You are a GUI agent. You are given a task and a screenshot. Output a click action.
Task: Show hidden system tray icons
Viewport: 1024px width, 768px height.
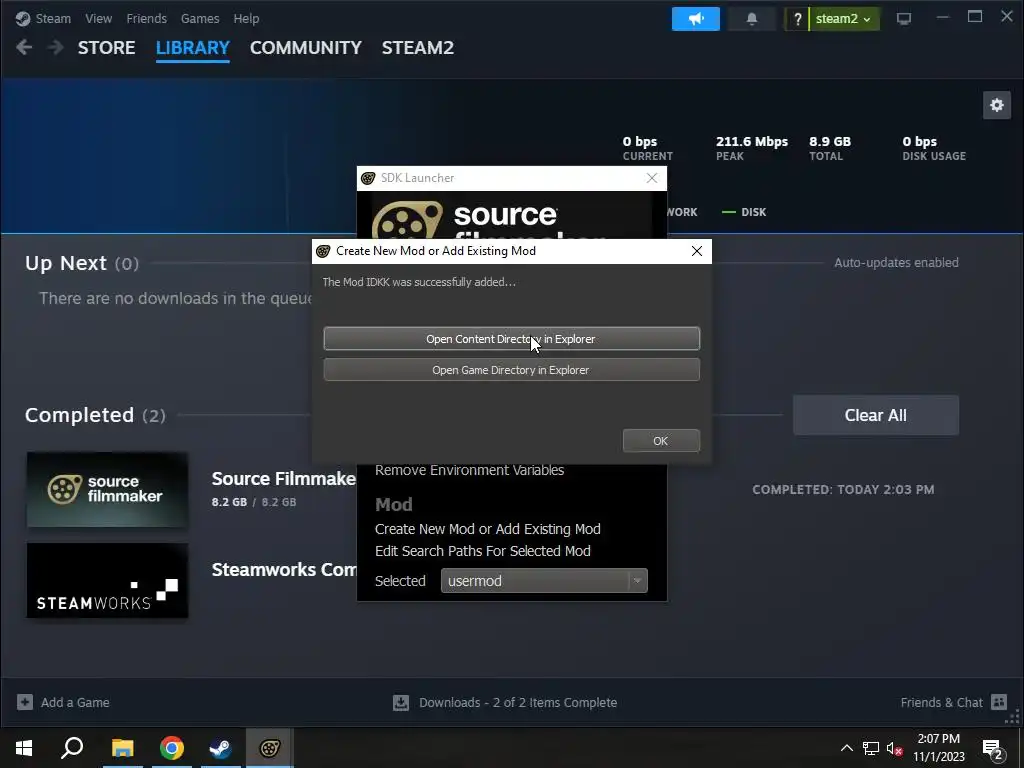click(x=846, y=748)
